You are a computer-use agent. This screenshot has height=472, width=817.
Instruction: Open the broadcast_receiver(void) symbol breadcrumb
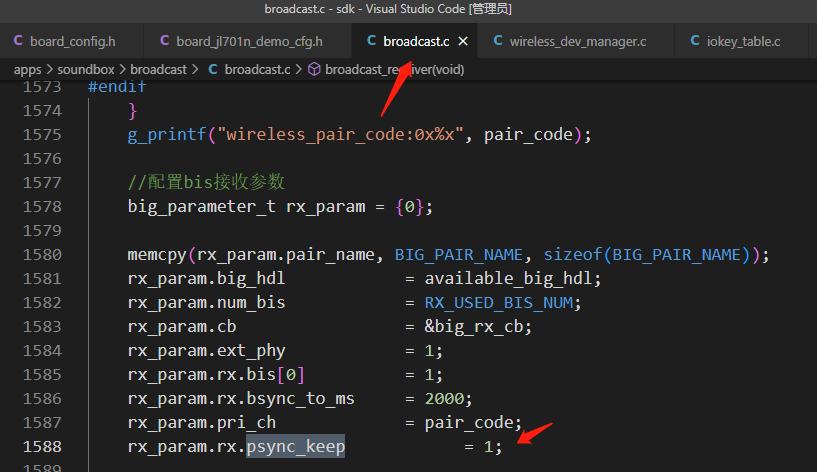click(x=394, y=69)
